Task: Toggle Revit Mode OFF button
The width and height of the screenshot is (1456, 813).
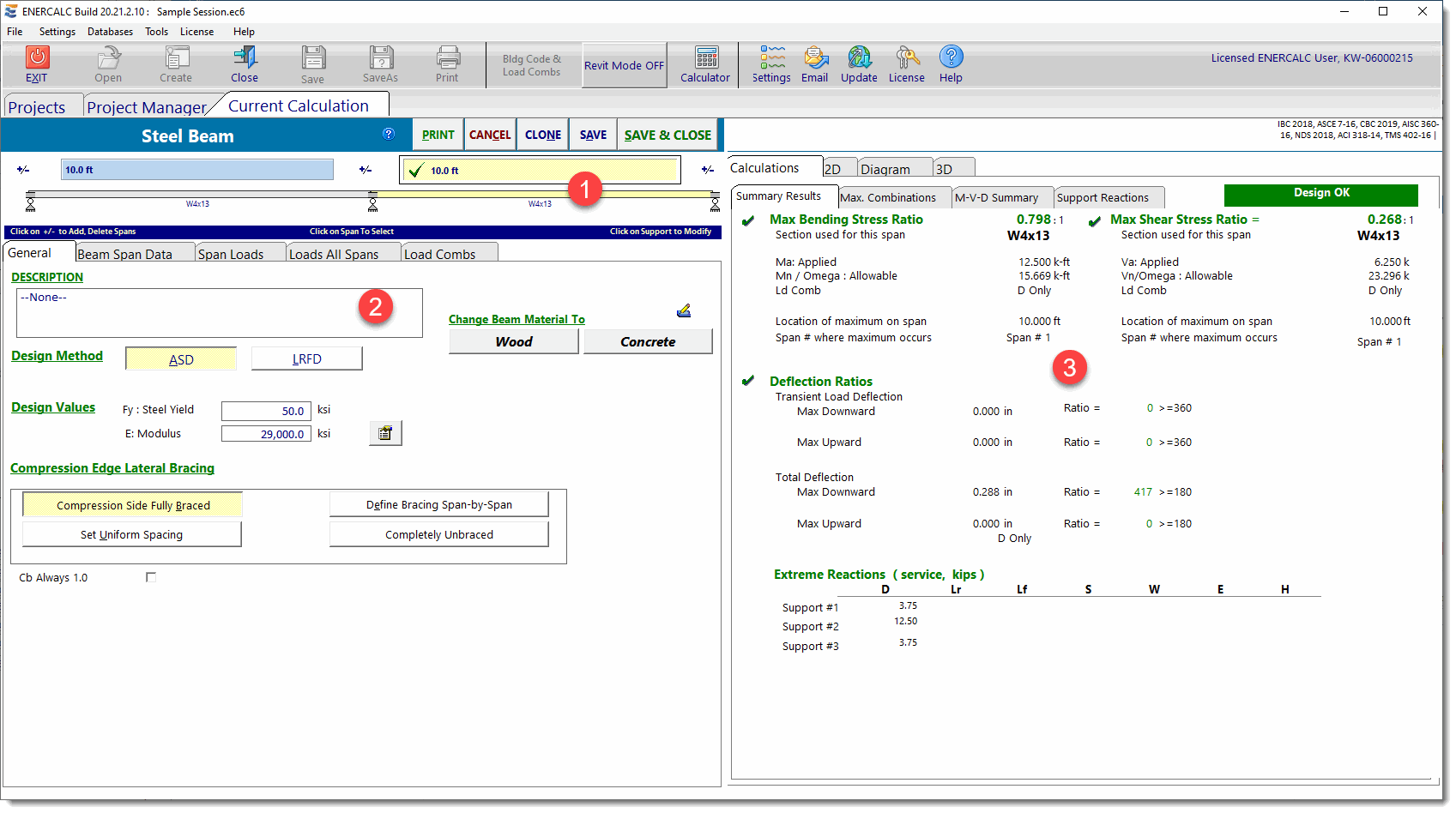Action: point(624,65)
